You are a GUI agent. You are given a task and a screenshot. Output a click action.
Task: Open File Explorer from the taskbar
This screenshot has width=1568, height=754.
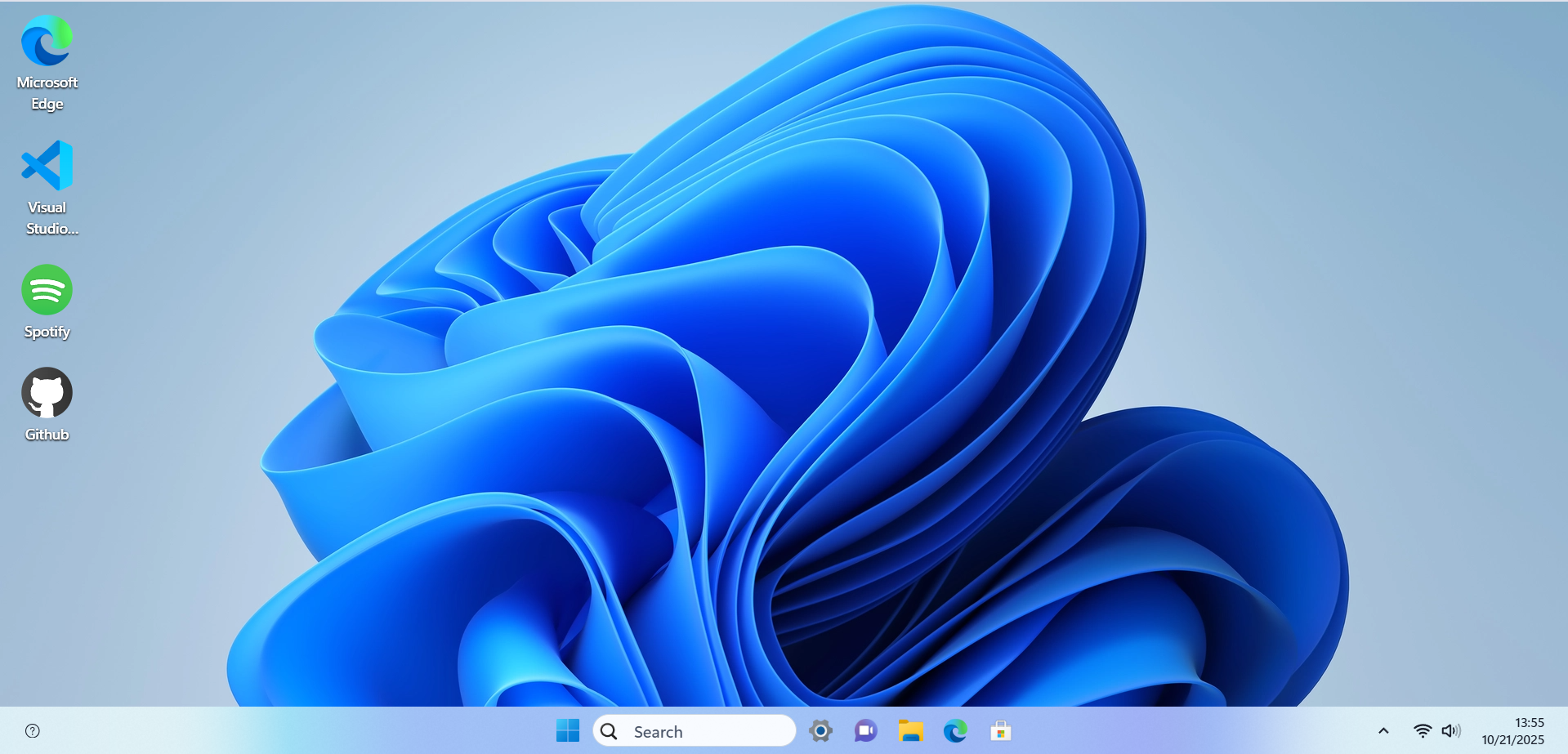click(x=909, y=731)
